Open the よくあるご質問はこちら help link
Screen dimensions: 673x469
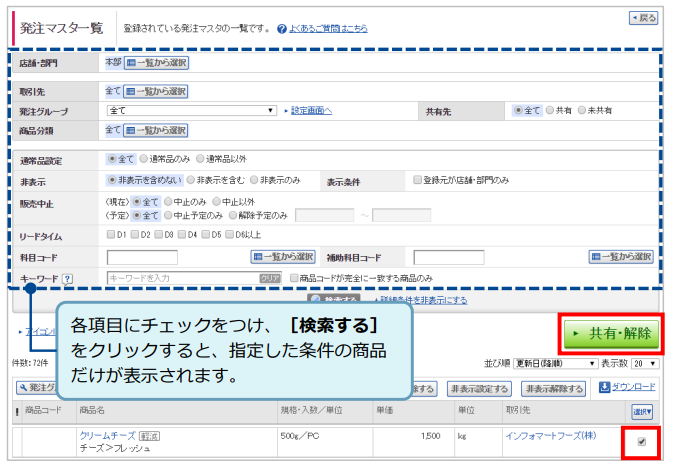tap(327, 28)
